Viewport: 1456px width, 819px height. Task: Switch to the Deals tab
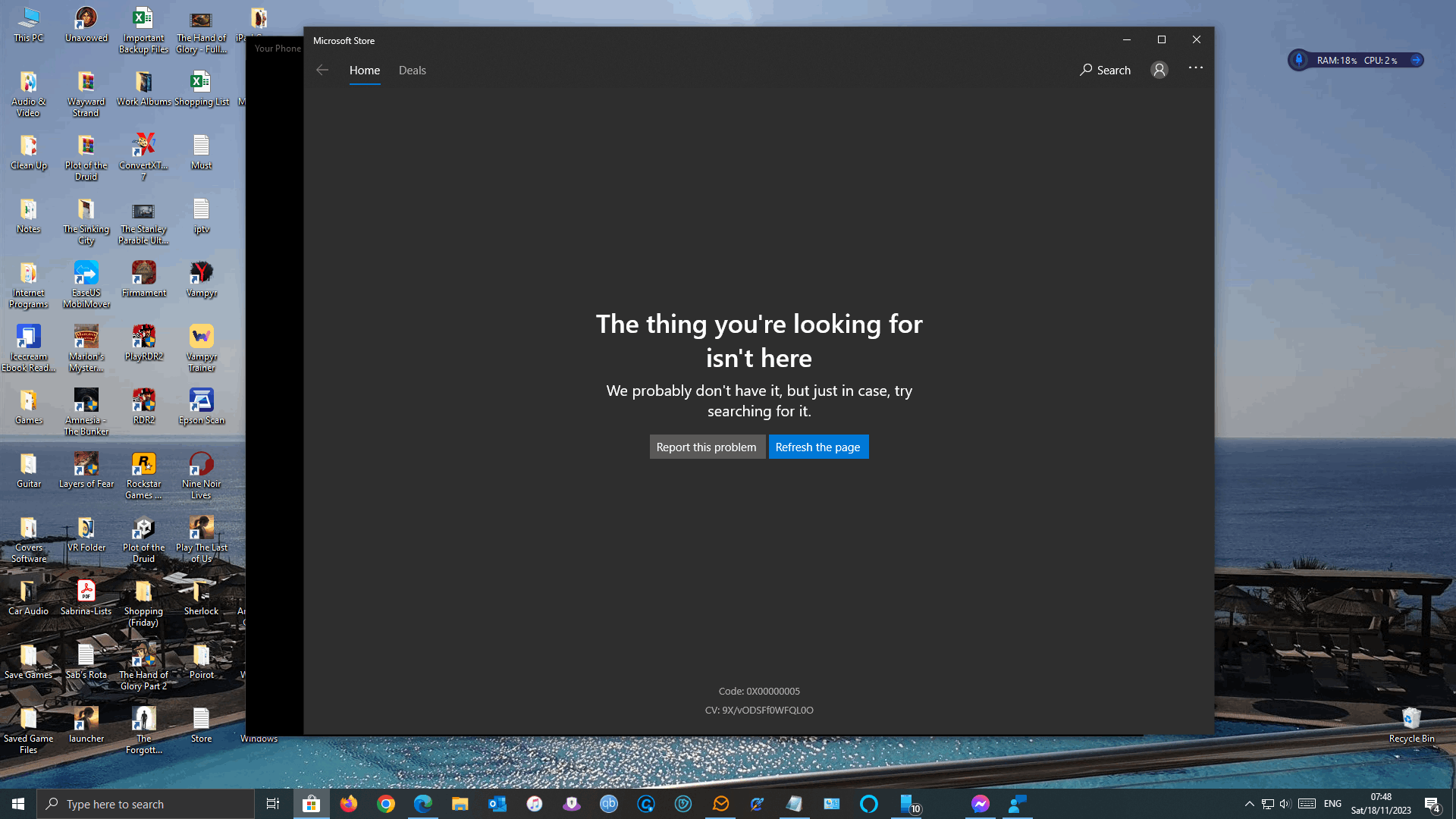(x=412, y=70)
